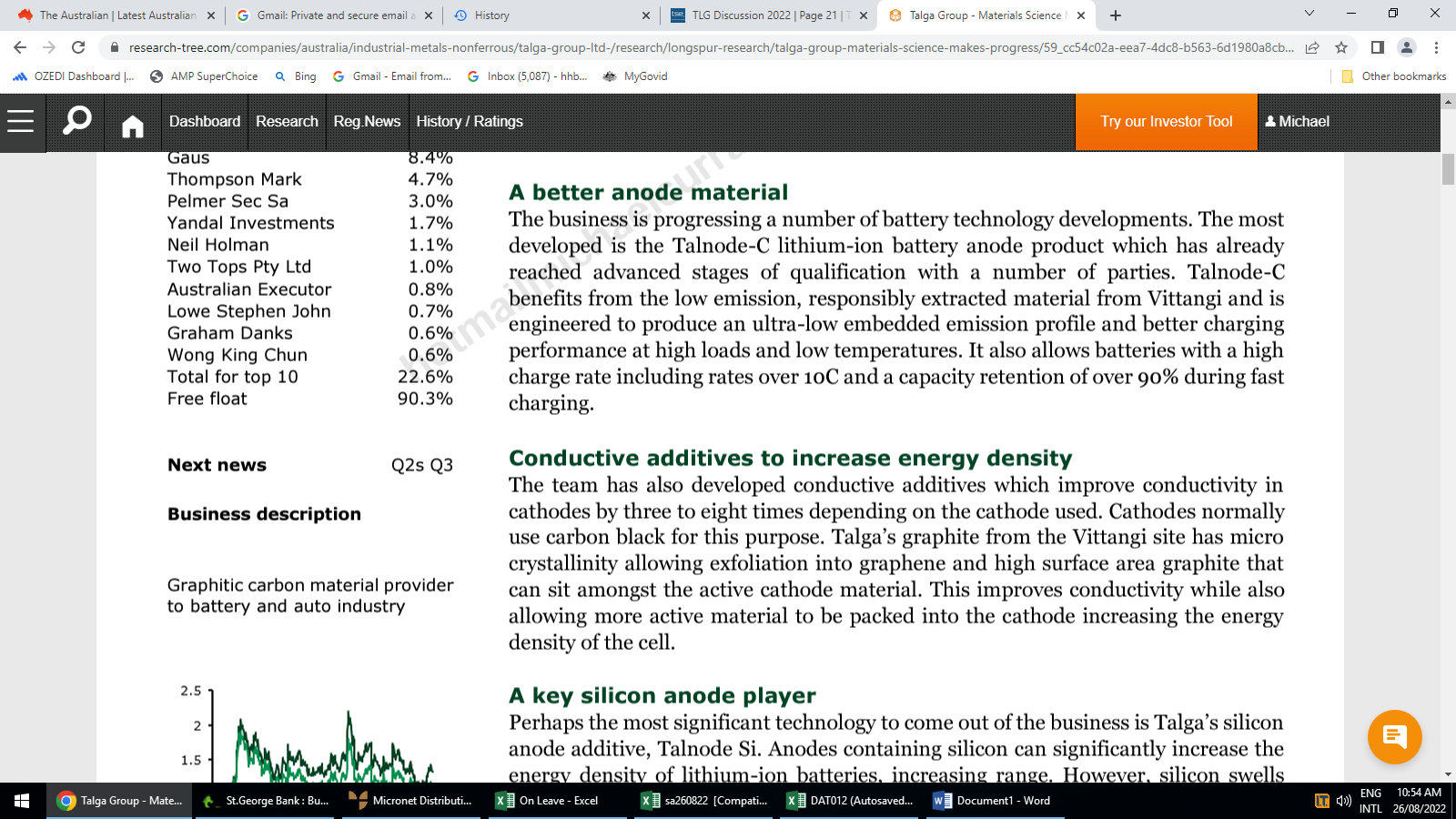This screenshot has height=819, width=1456.
Task: Click 'Thompson Mark' shareholder row
Action: 309,179
